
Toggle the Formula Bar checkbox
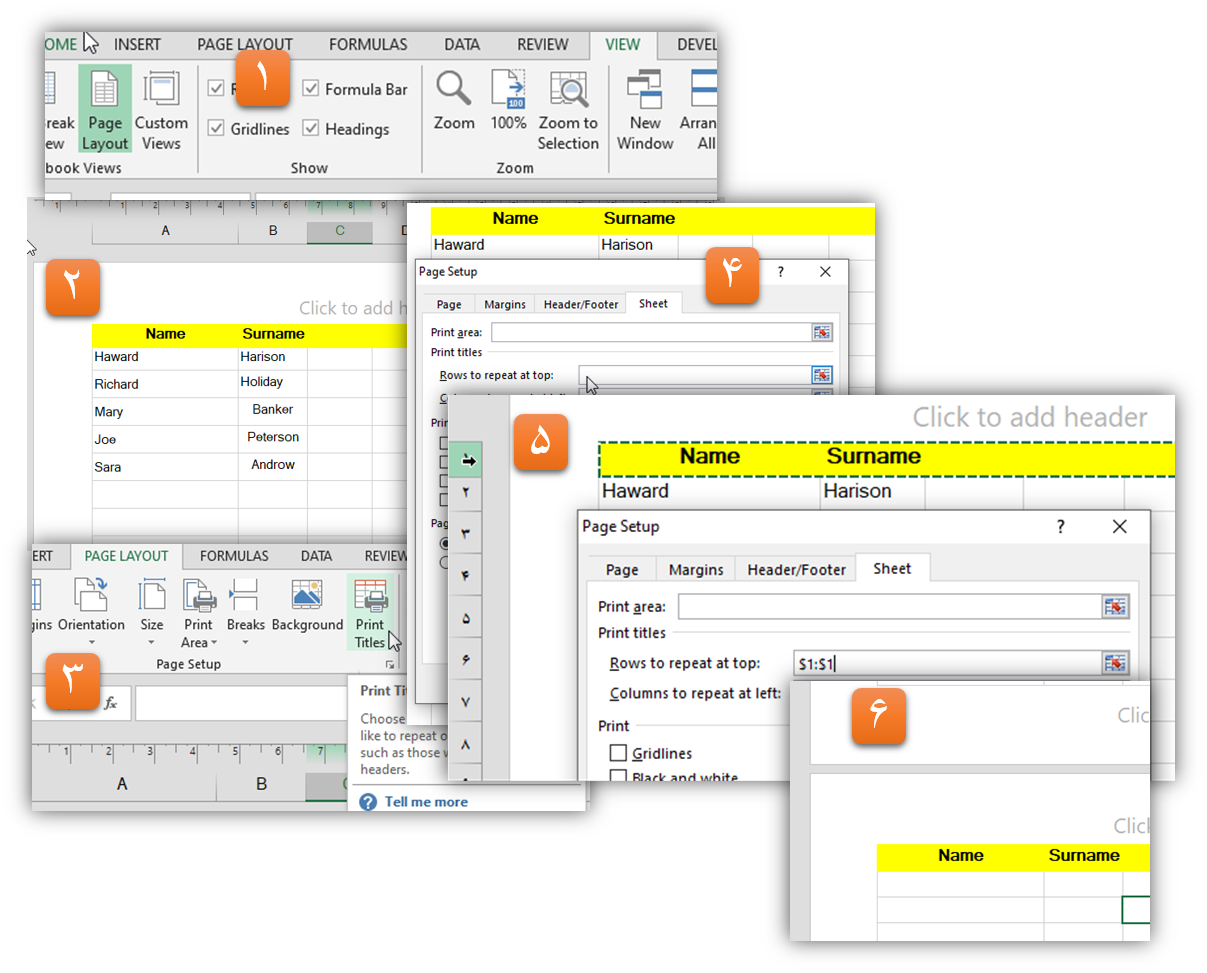click(x=311, y=89)
